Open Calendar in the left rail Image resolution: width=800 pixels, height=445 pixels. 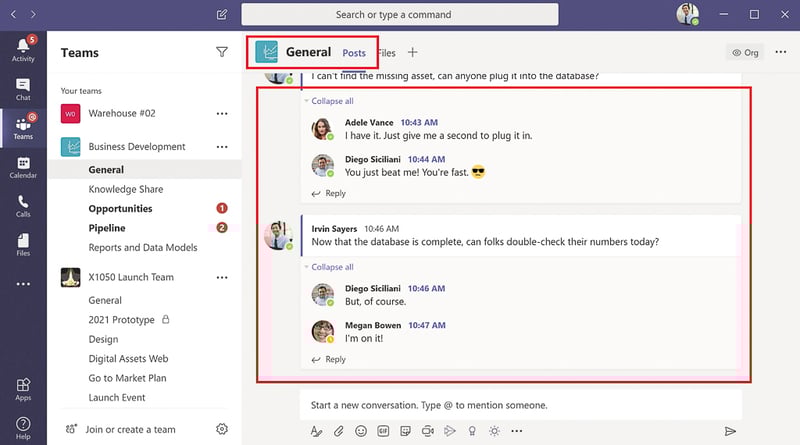tap(23, 167)
